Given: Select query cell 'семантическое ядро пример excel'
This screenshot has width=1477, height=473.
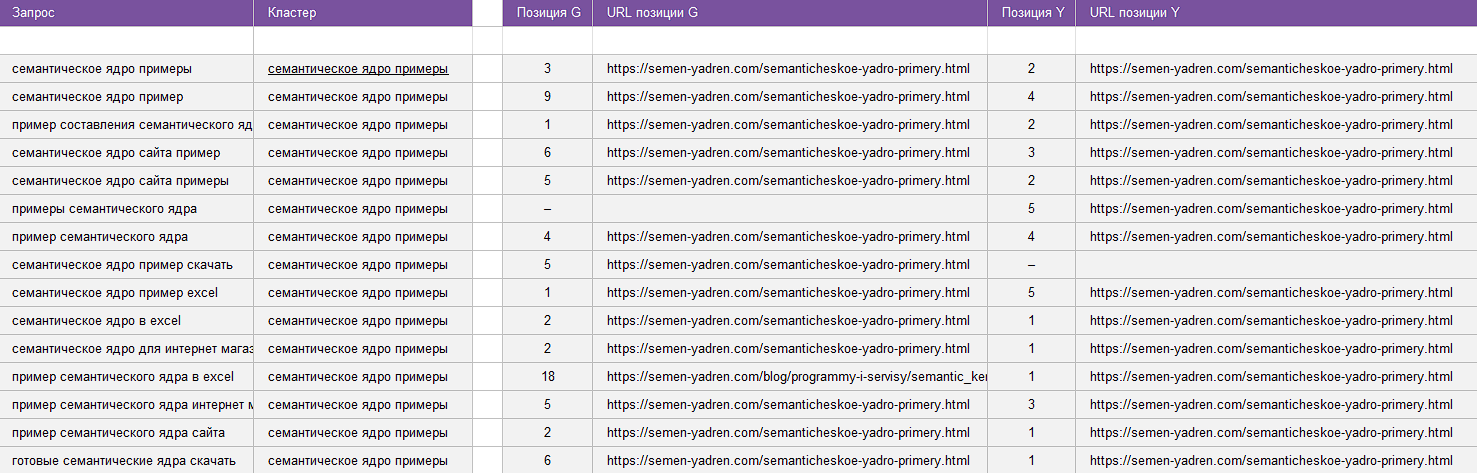Looking at the screenshot, I should click(x=115, y=293).
